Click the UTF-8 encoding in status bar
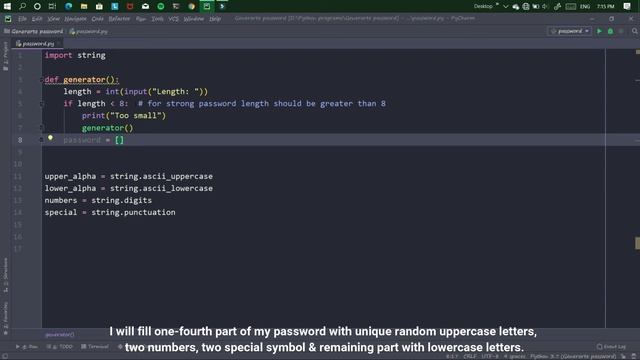The height and width of the screenshot is (360, 640). point(490,356)
